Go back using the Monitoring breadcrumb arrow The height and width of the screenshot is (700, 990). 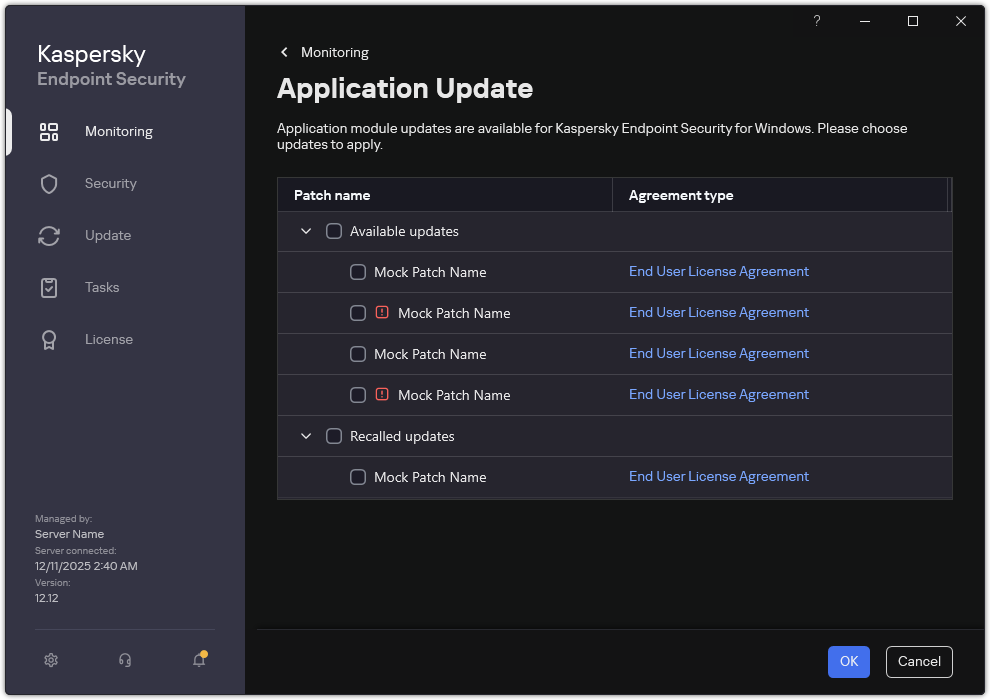pyautogui.click(x=284, y=52)
